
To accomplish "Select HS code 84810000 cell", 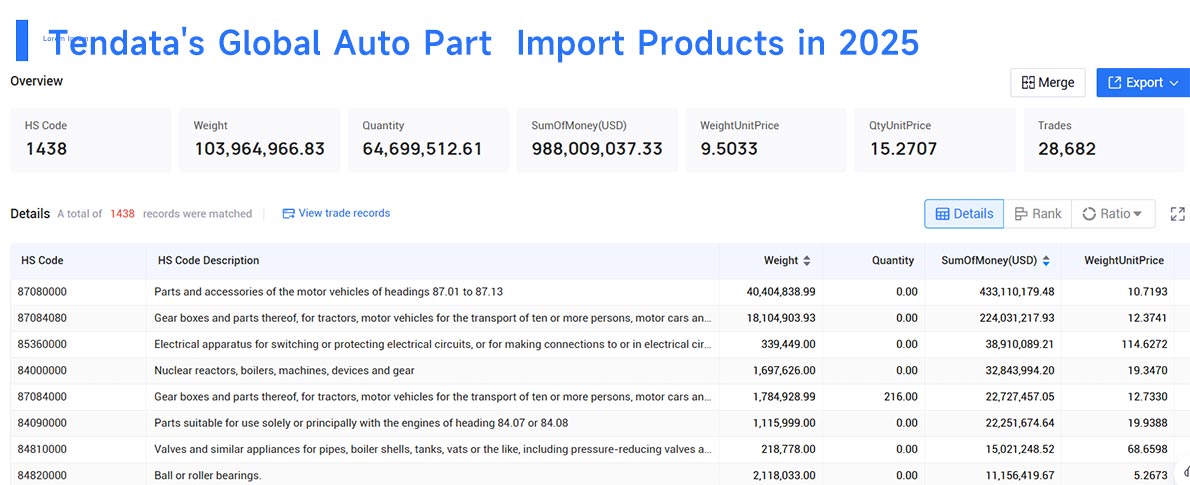I will coord(44,449).
